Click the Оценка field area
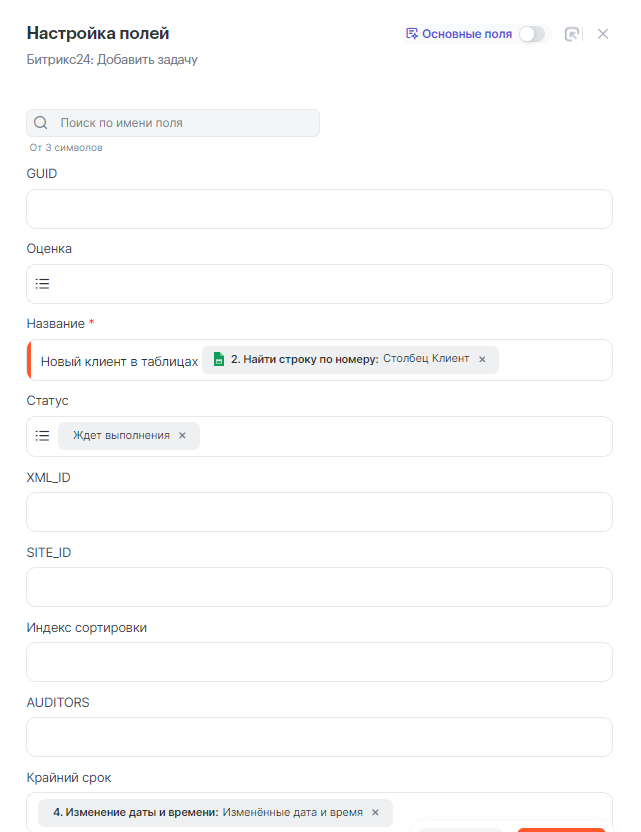This screenshot has width=641, height=832. coord(330,284)
